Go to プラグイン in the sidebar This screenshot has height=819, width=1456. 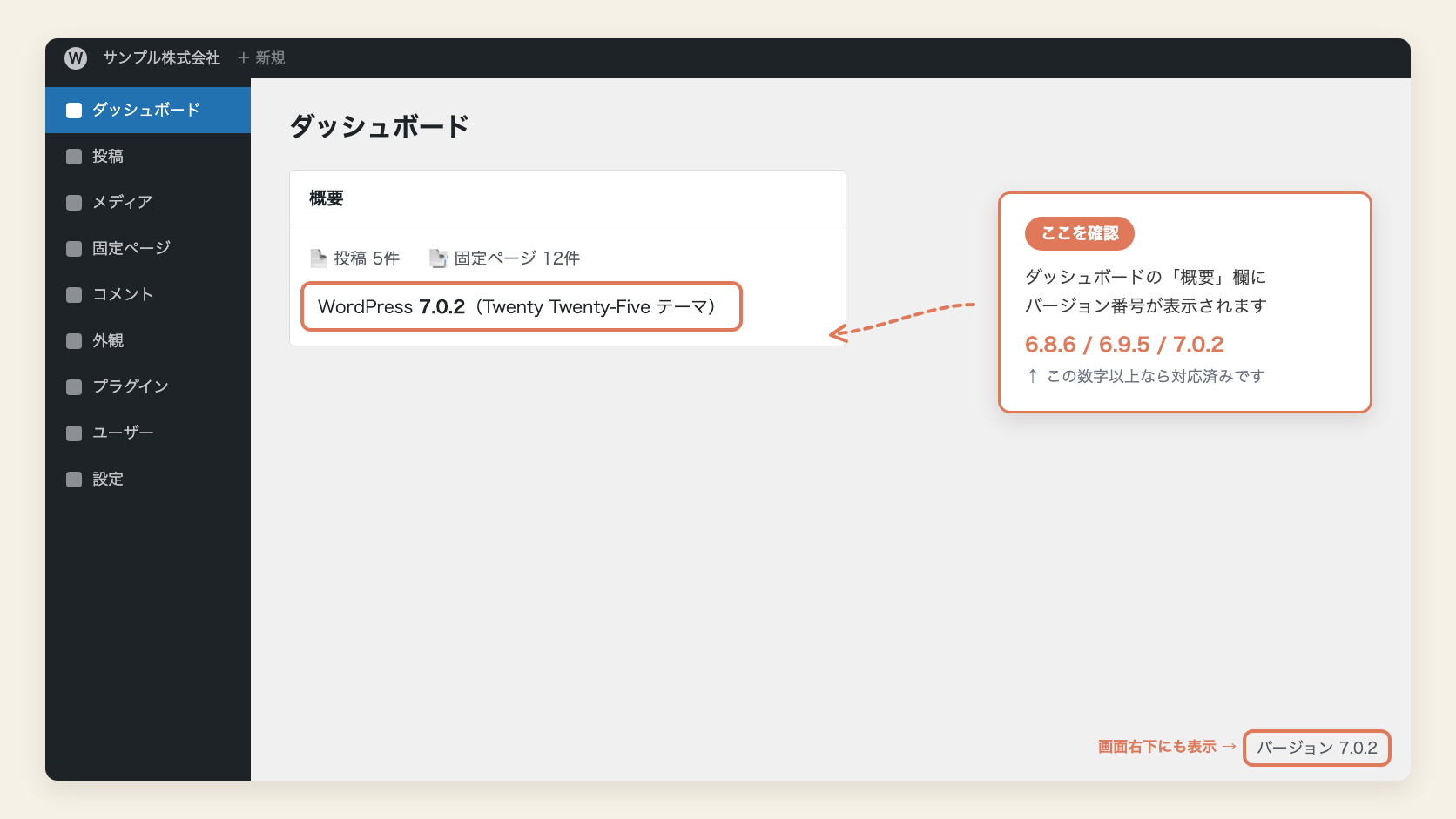click(148, 386)
